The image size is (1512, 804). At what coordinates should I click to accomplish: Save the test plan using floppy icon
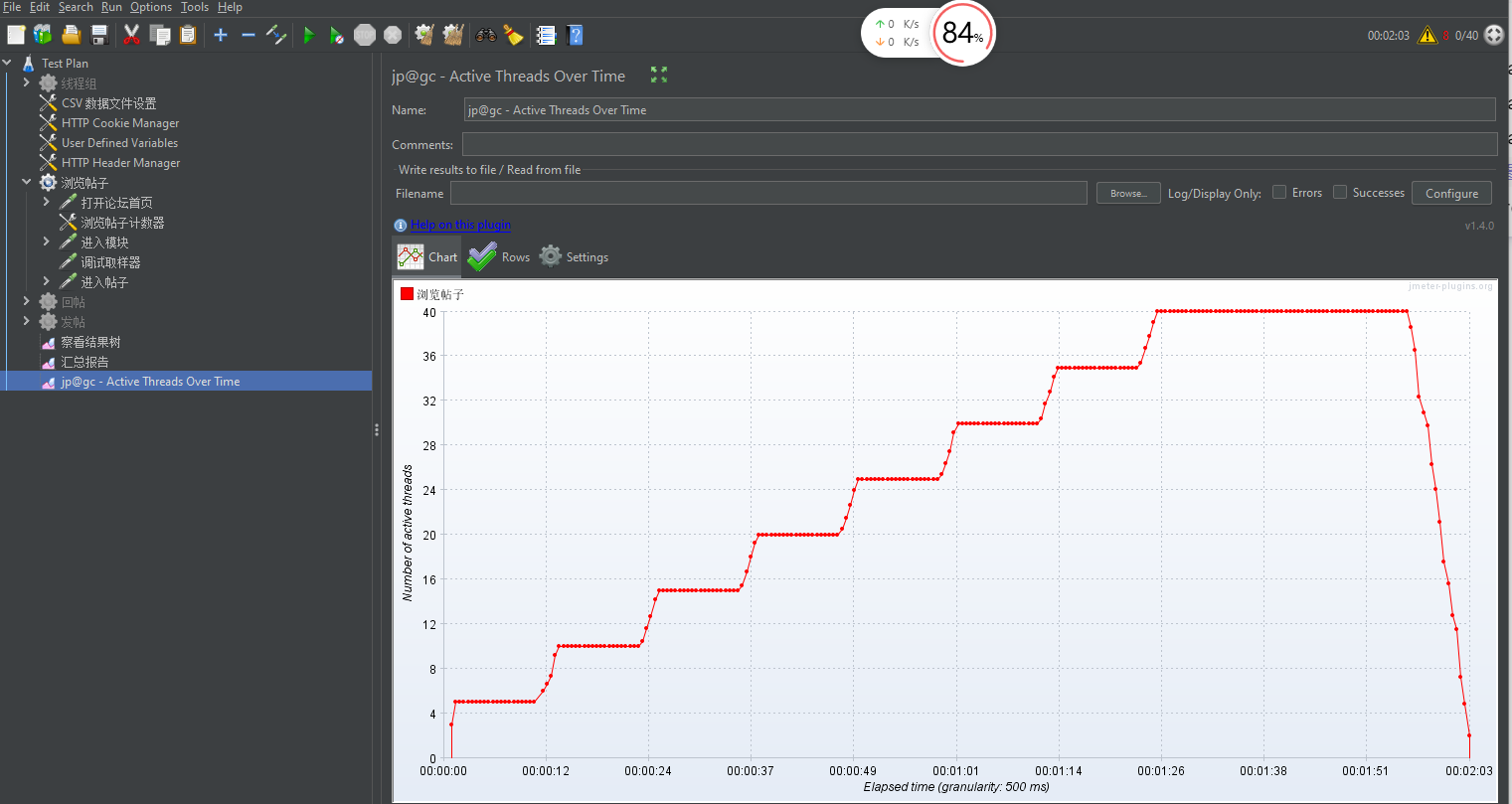click(99, 35)
